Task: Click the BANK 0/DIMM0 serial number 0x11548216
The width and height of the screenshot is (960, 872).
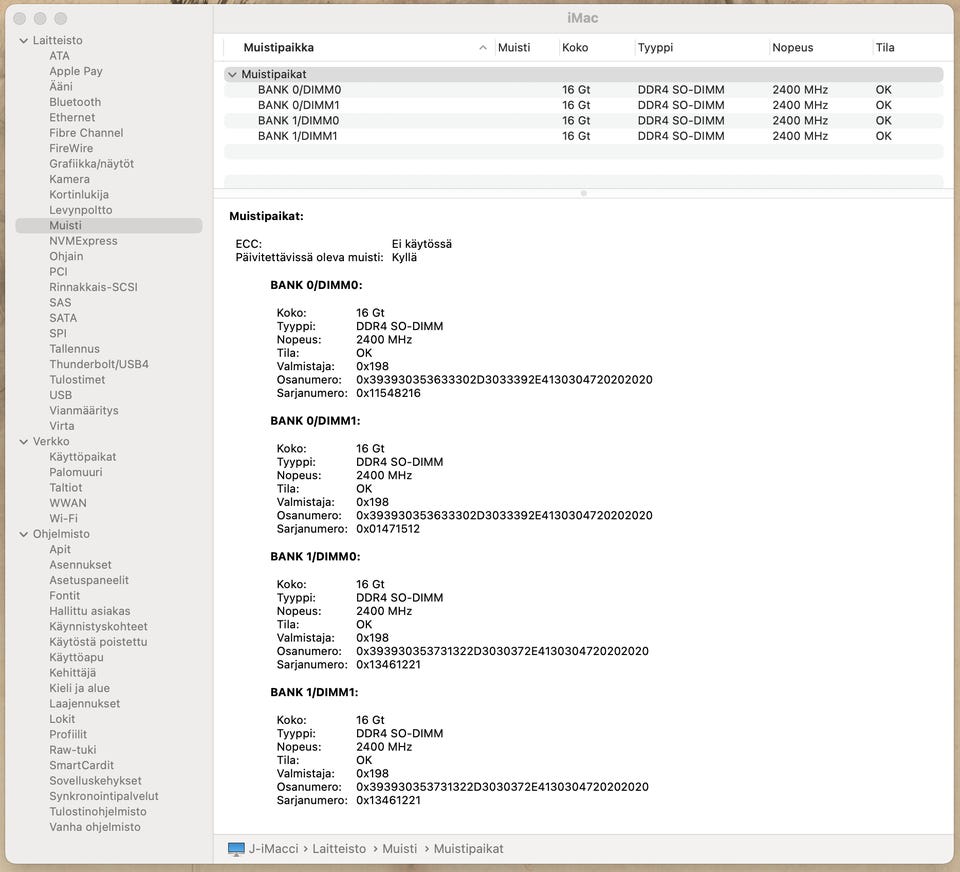Action: [388, 393]
